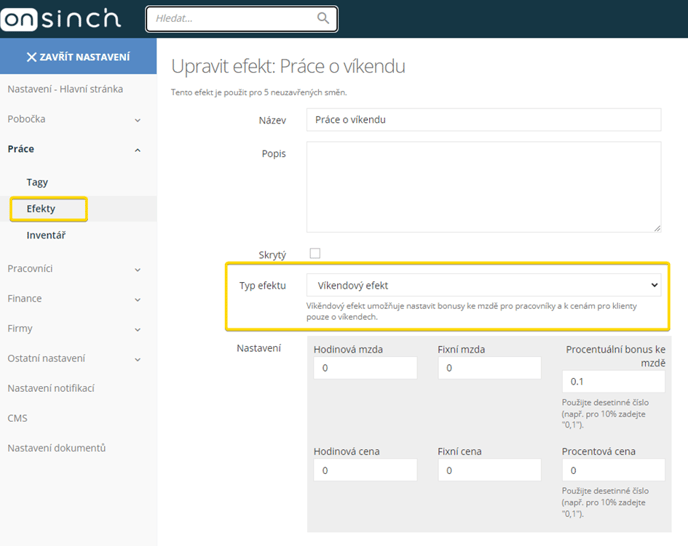
Task: Click the Popis text area
Action: tap(484, 187)
